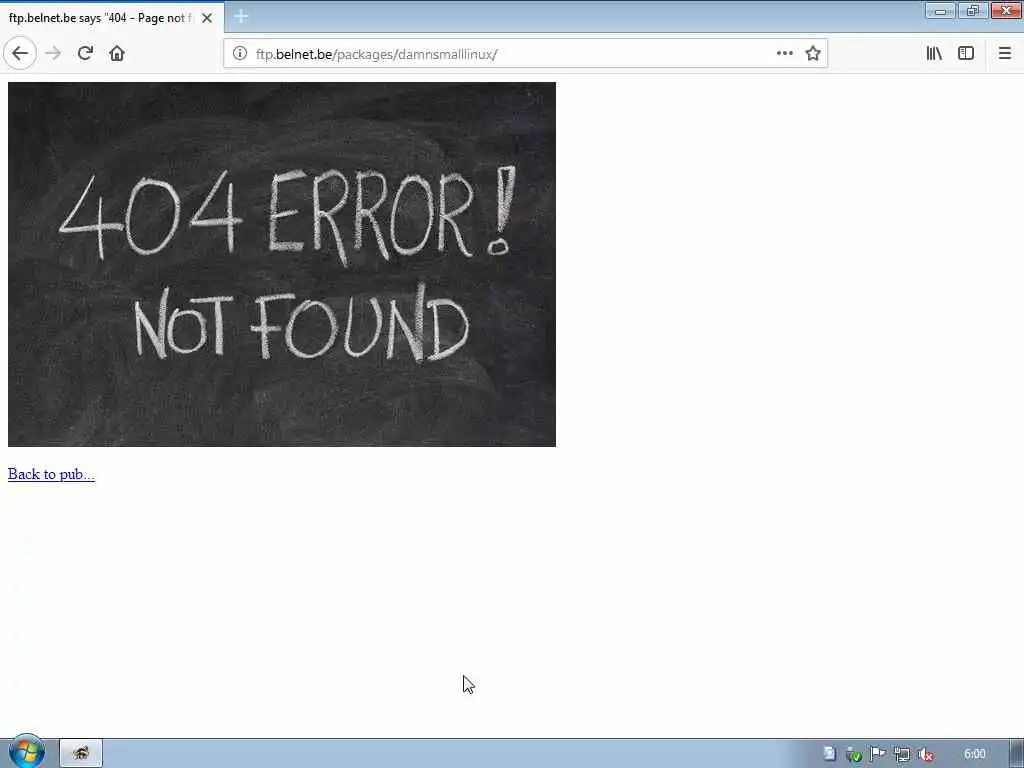Show site information for ftp.belnet.be
Screen dimensions: 1024x768
240,54
